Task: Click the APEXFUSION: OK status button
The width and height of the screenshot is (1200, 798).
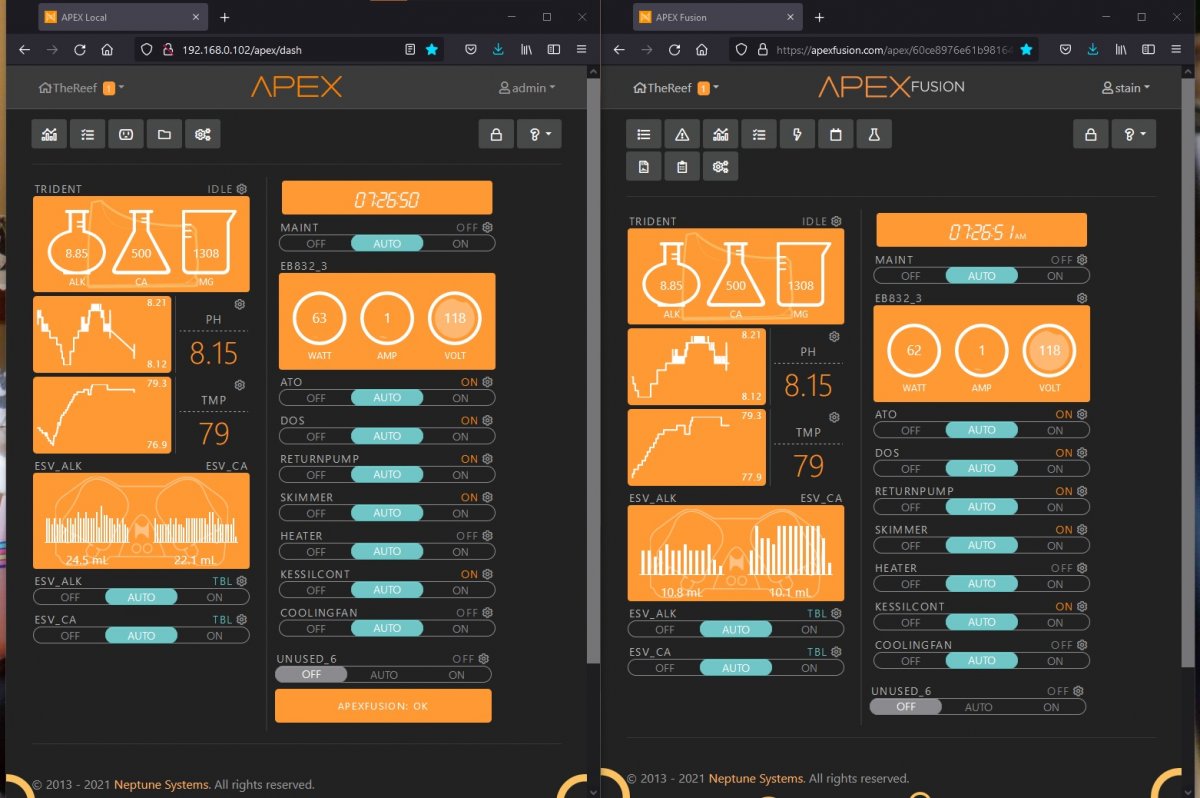Action: tap(384, 706)
